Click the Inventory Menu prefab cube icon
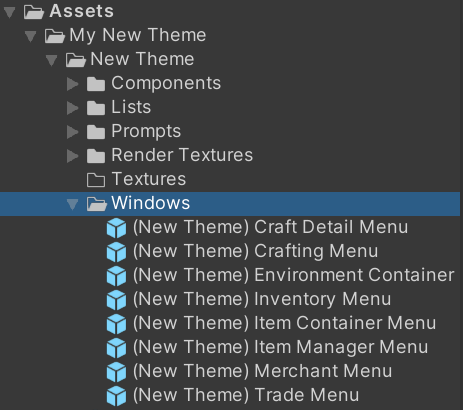This screenshot has width=463, height=410. point(116,300)
